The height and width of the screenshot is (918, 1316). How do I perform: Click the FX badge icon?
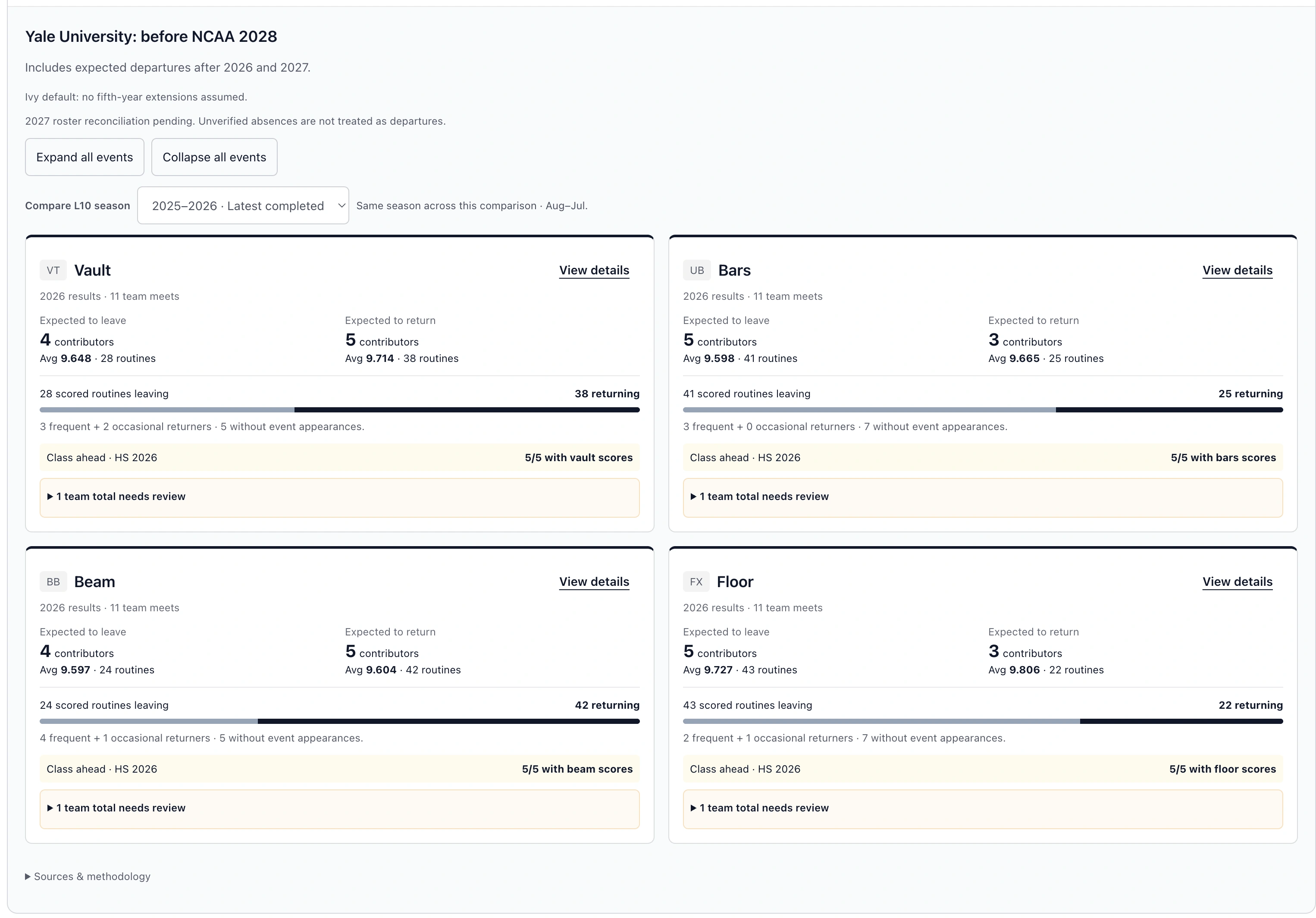point(696,582)
